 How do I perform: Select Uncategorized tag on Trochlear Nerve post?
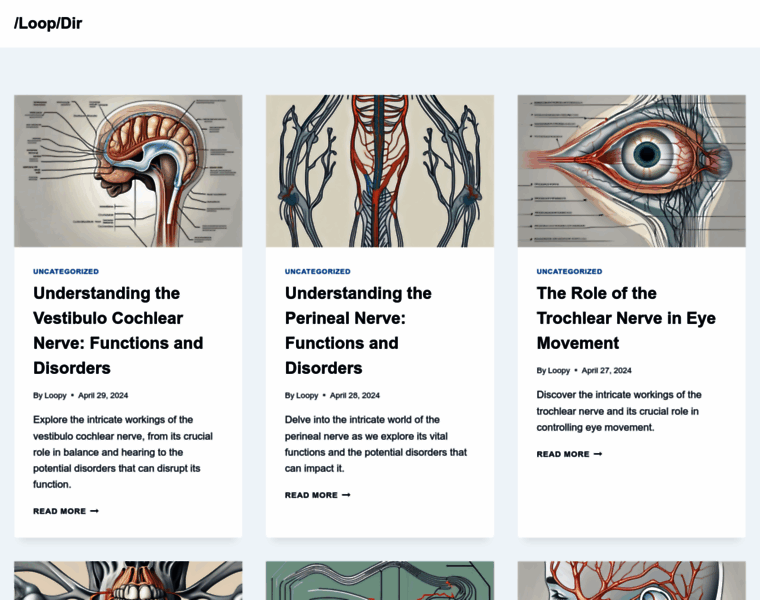coord(570,271)
